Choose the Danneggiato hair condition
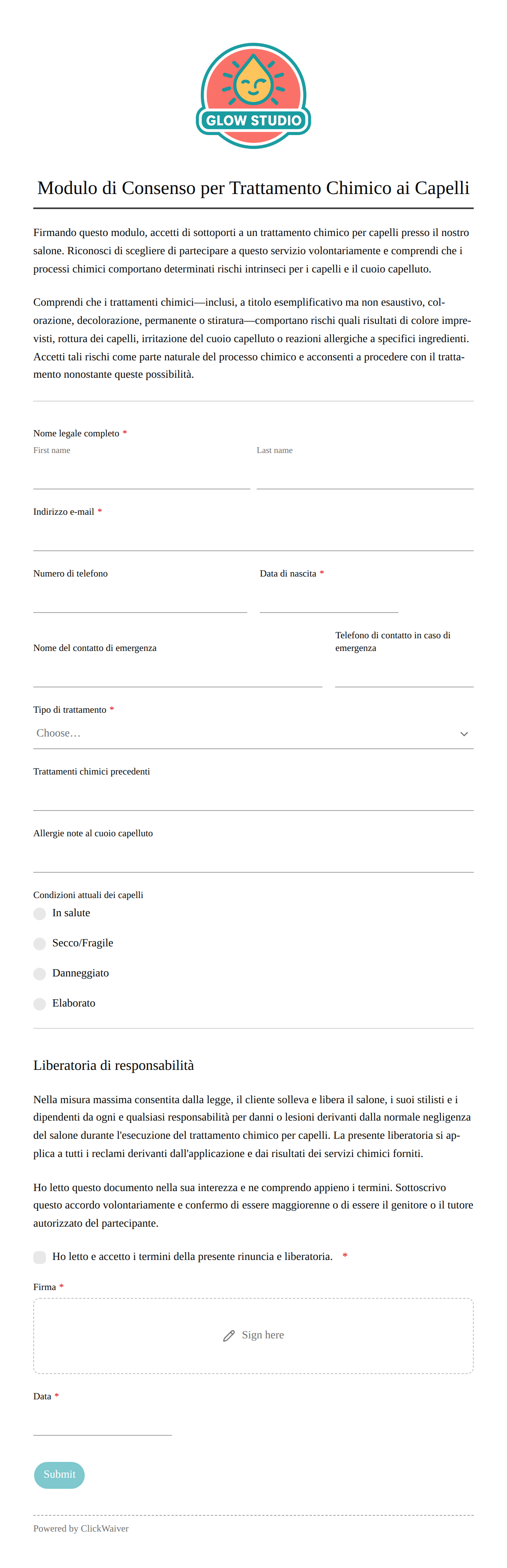 (x=40, y=973)
